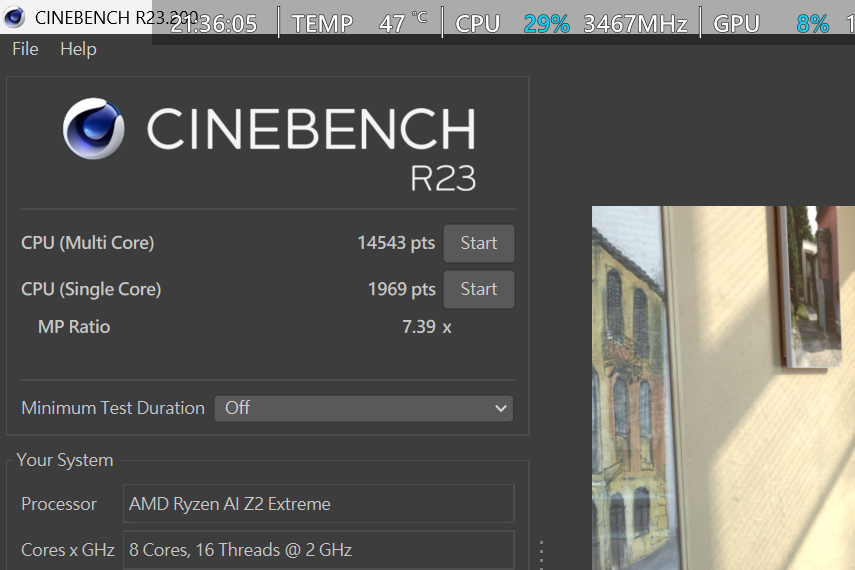Click the Processor name field
The width and height of the screenshot is (855, 570).
click(x=318, y=504)
